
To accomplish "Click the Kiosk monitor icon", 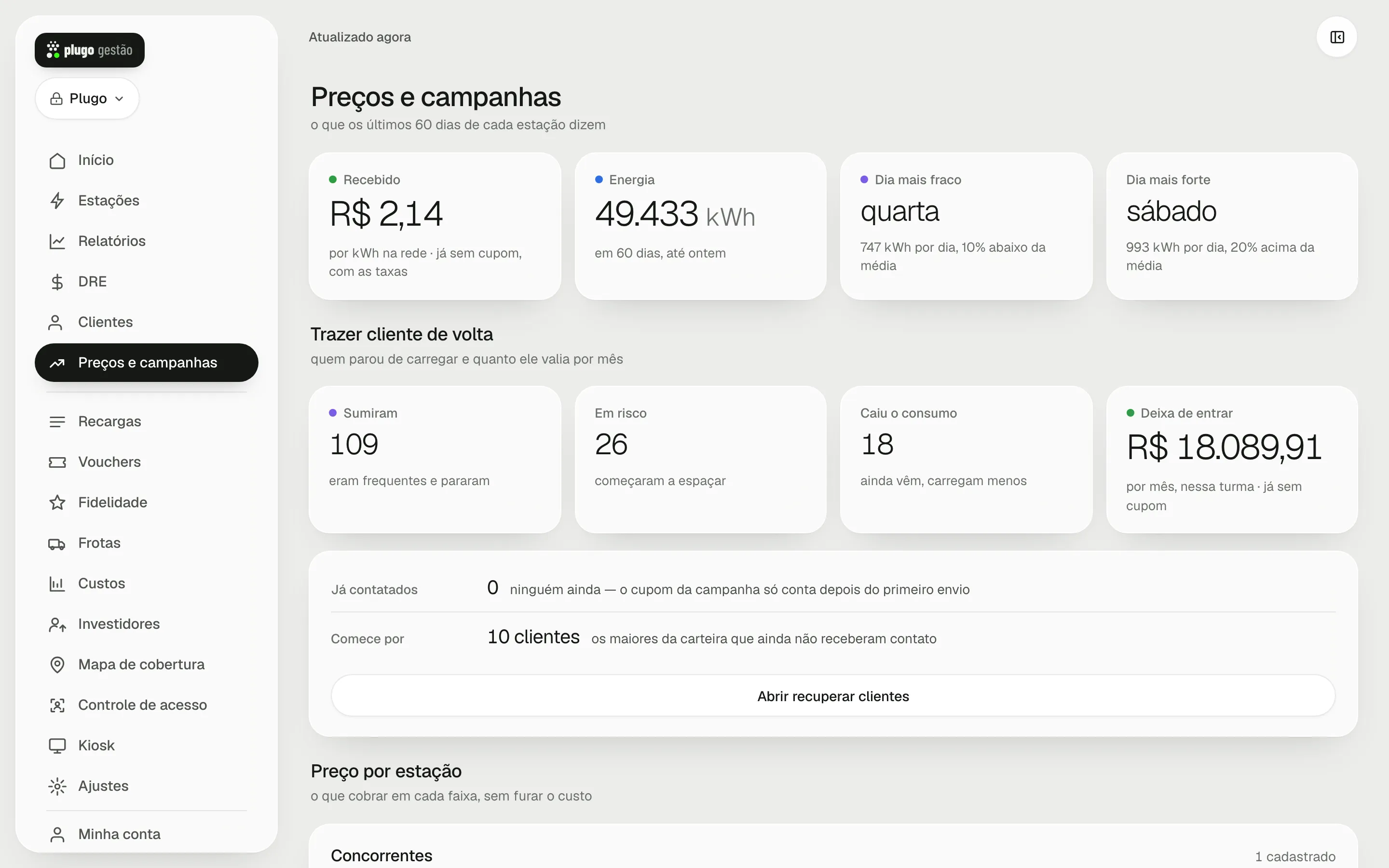I will click(57, 746).
